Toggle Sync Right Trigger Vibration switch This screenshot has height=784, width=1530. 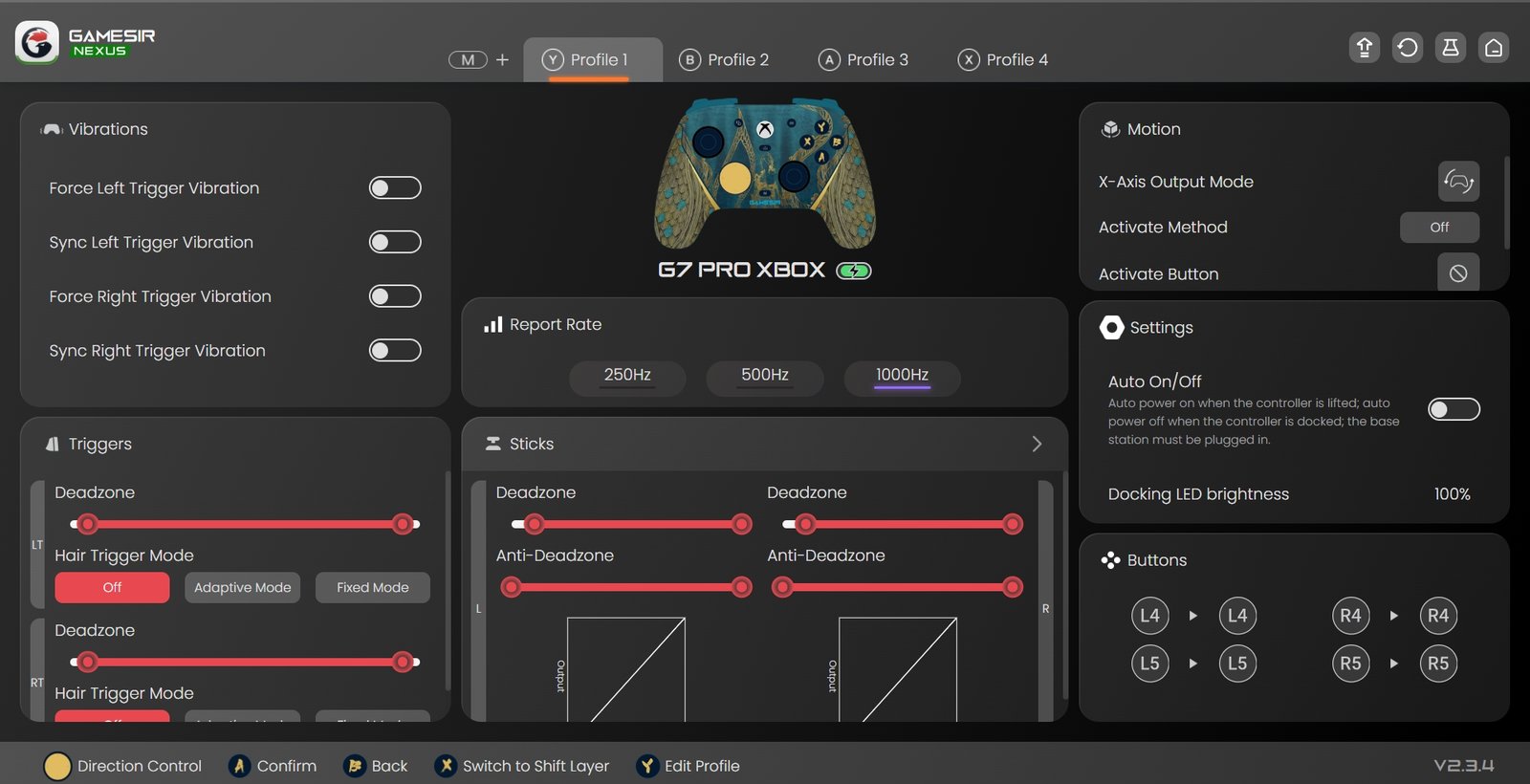pyautogui.click(x=395, y=351)
